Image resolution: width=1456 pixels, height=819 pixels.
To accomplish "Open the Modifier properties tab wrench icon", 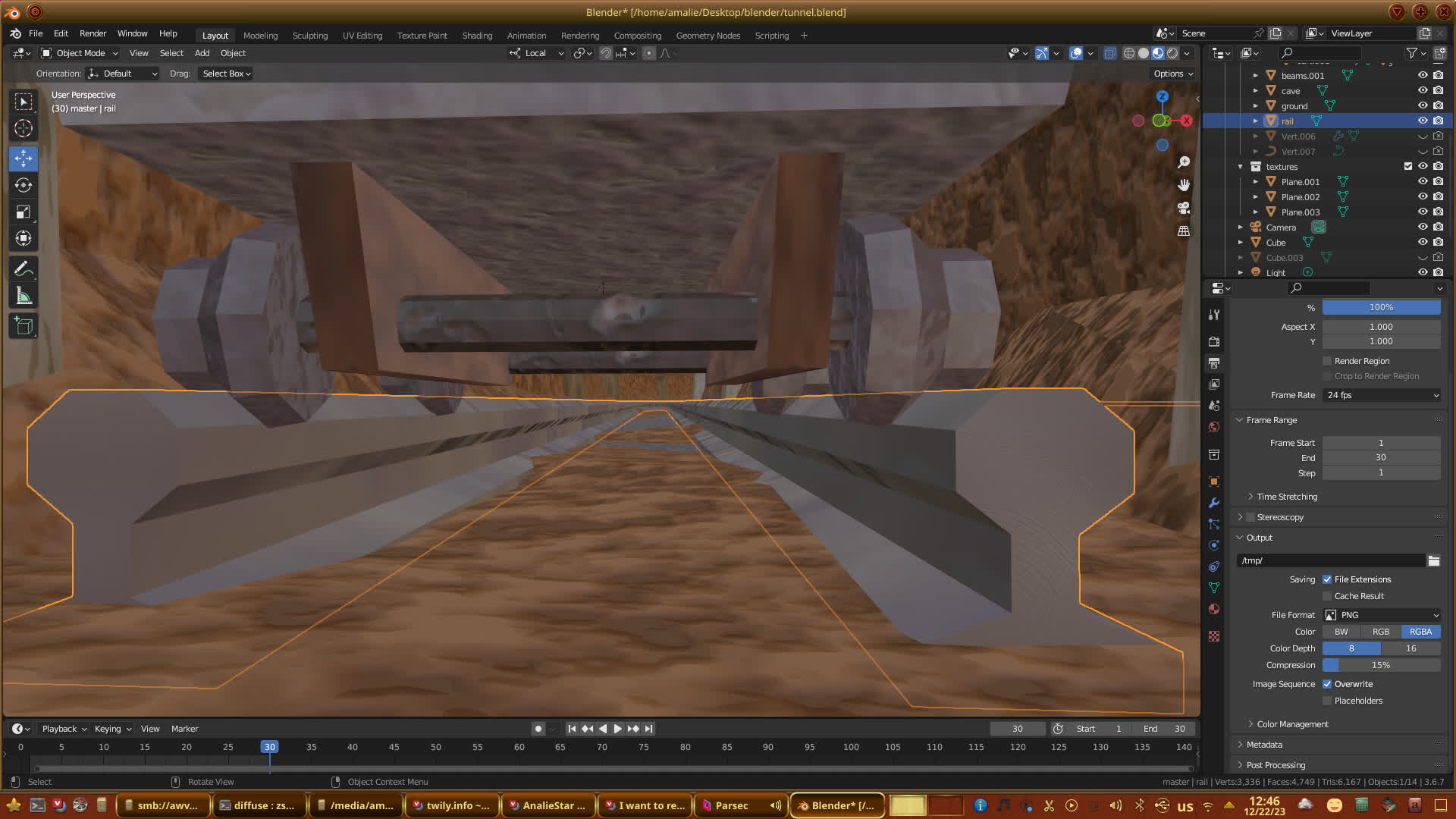I will [x=1214, y=503].
